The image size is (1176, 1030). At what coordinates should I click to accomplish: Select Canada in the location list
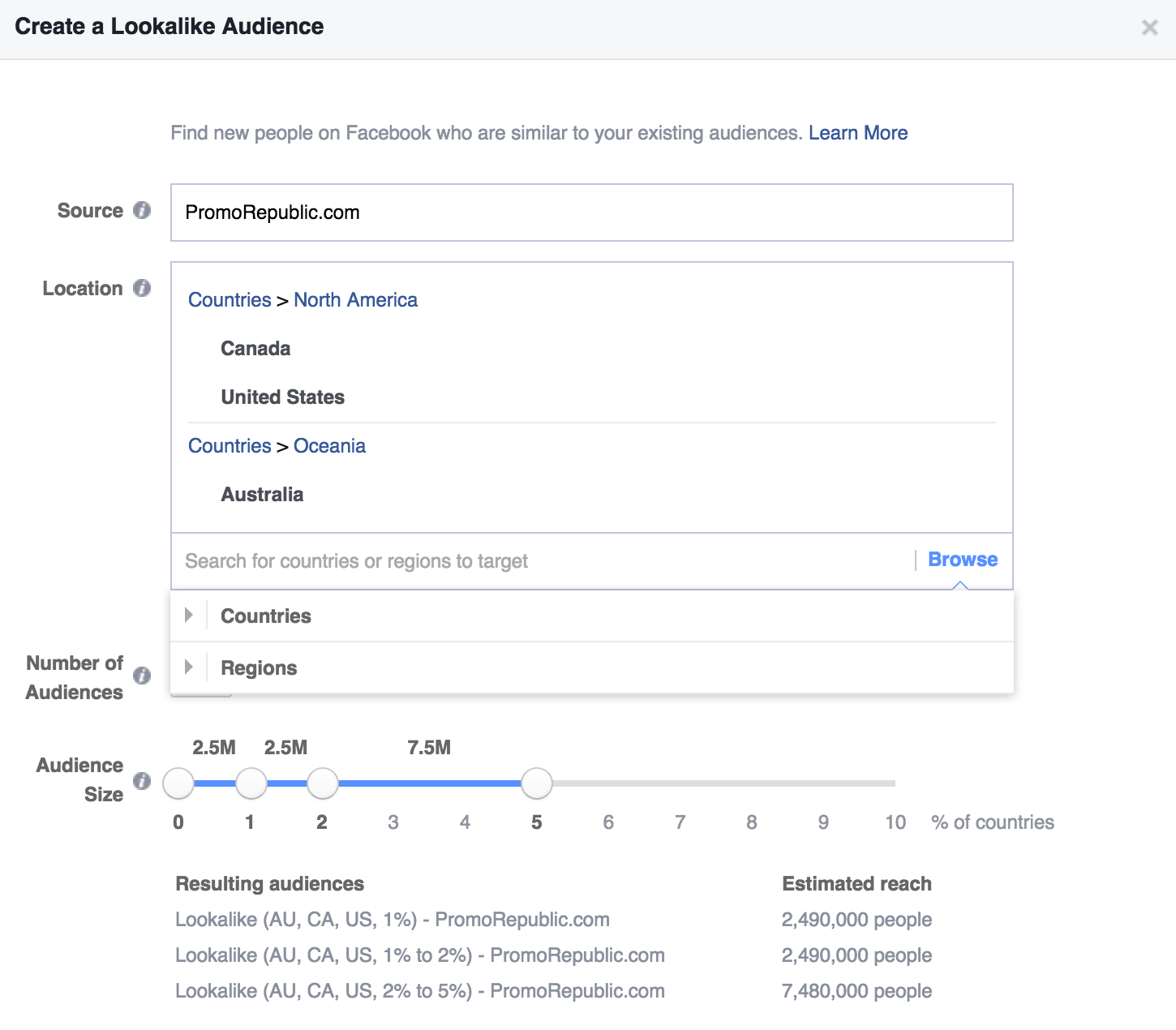tap(255, 349)
